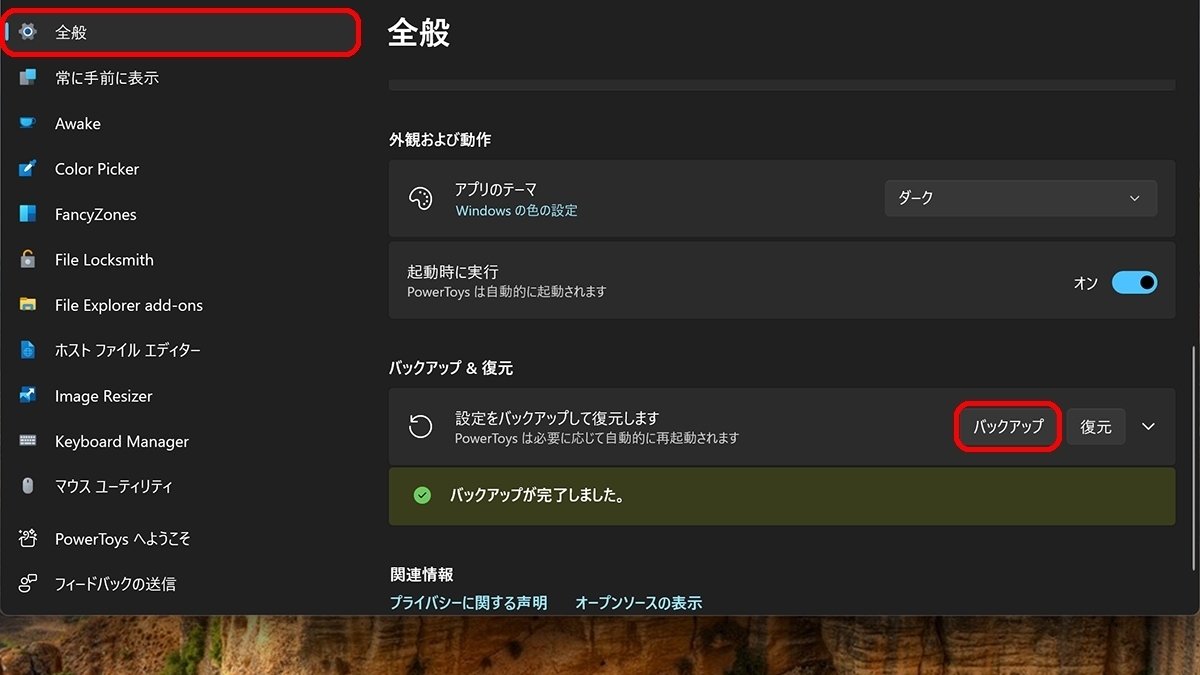
Task: Click the バックアップ button
Action: [1008, 427]
